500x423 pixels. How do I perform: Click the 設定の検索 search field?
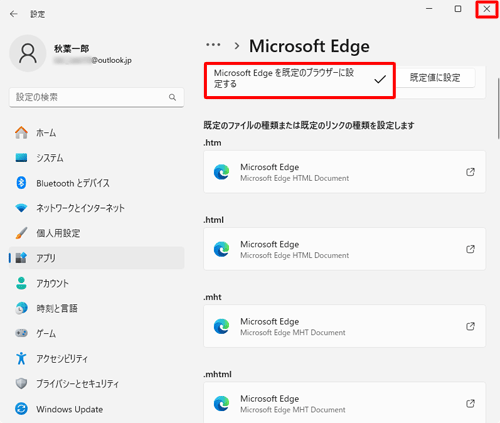pyautogui.click(x=97, y=97)
